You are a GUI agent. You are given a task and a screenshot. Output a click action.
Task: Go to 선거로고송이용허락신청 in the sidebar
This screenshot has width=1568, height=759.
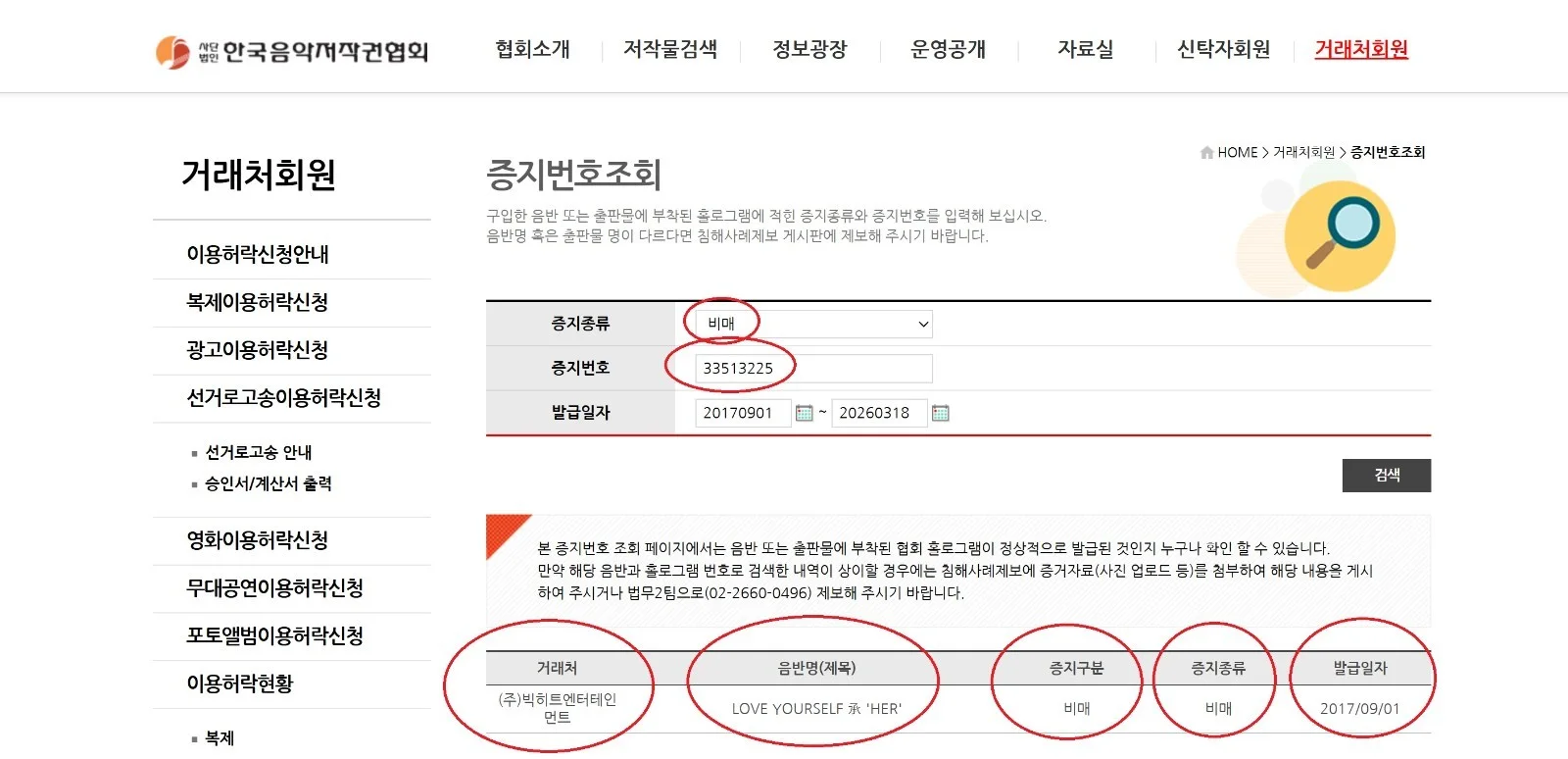click(284, 398)
